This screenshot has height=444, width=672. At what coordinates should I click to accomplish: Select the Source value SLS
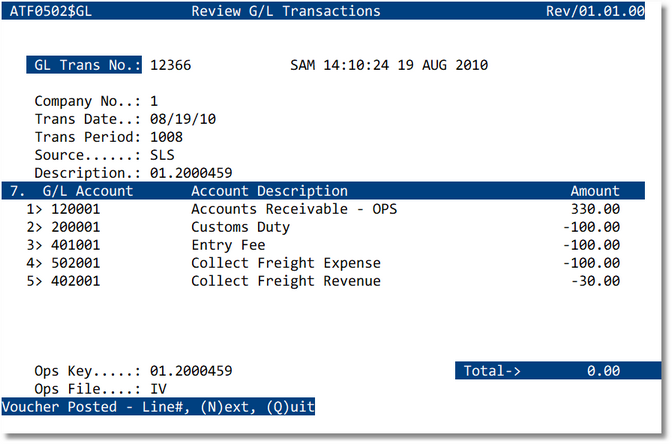tap(162, 155)
